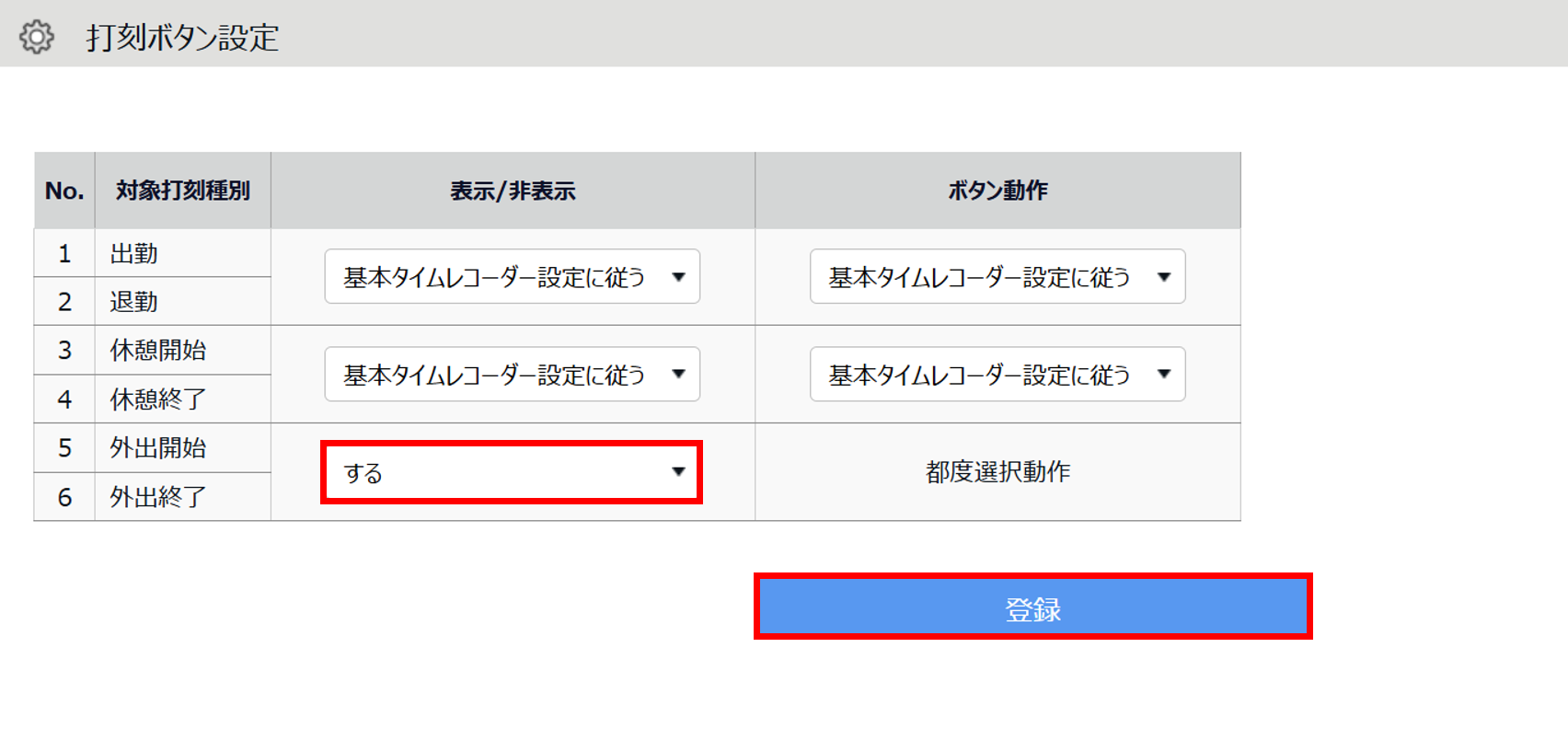Screen dimensions: 1568x740
Task: Select the 出勤 row label
Action: coord(134,253)
